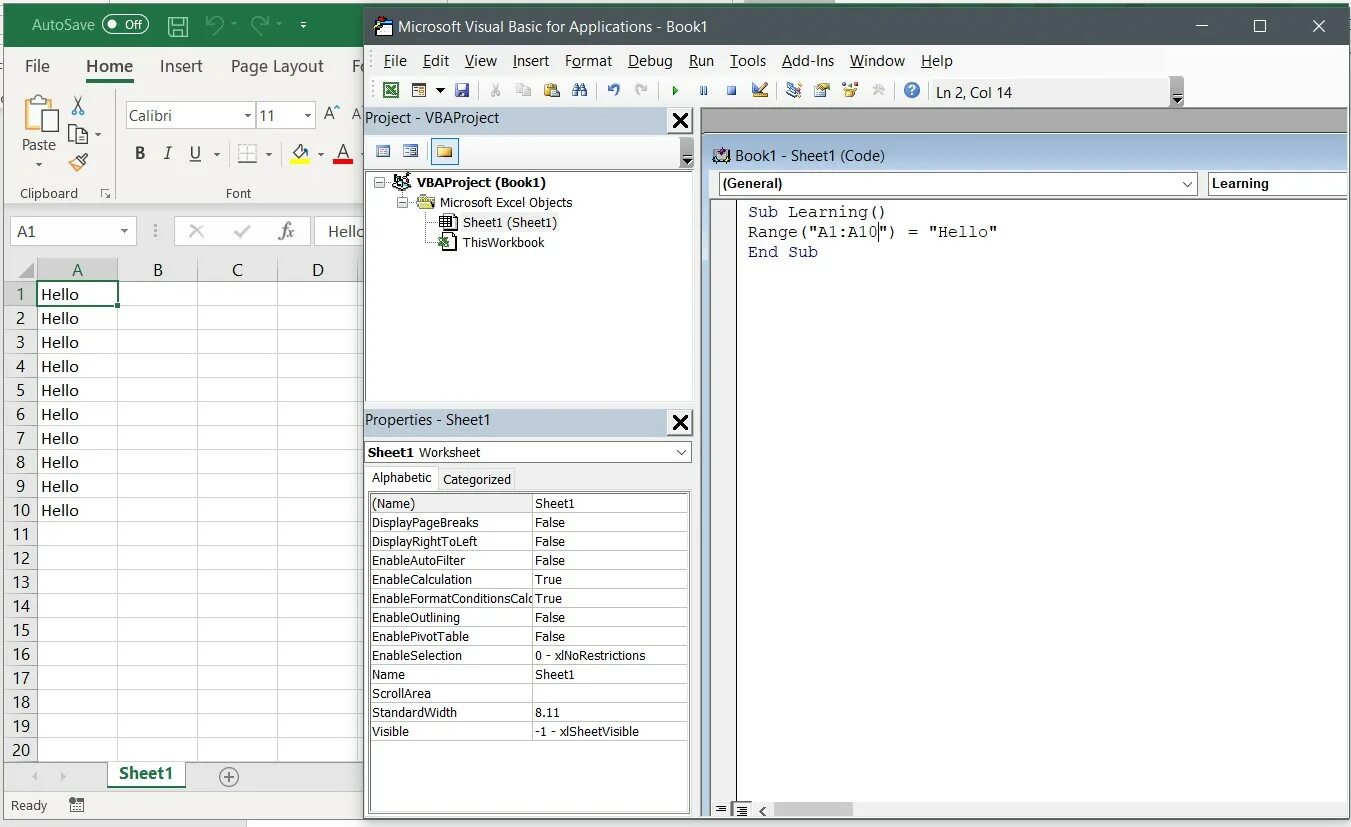1351x827 pixels.
Task: Open Sheet1 Worksheet object dropdown in Properties
Action: click(x=682, y=453)
